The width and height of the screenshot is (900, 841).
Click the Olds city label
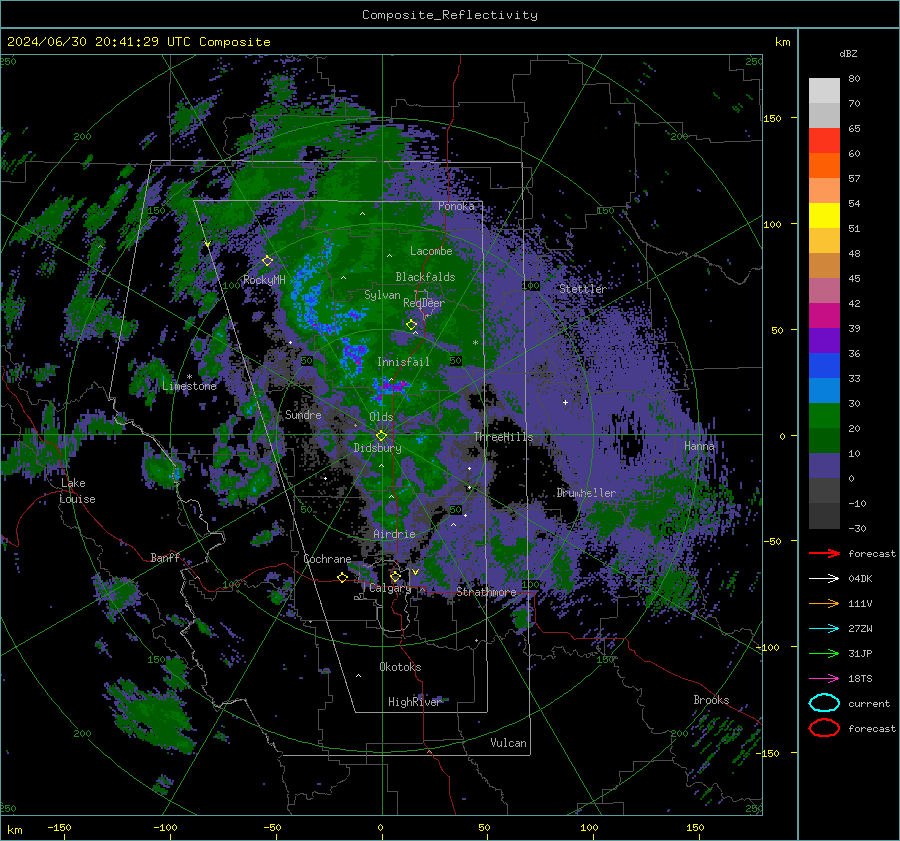(x=381, y=417)
